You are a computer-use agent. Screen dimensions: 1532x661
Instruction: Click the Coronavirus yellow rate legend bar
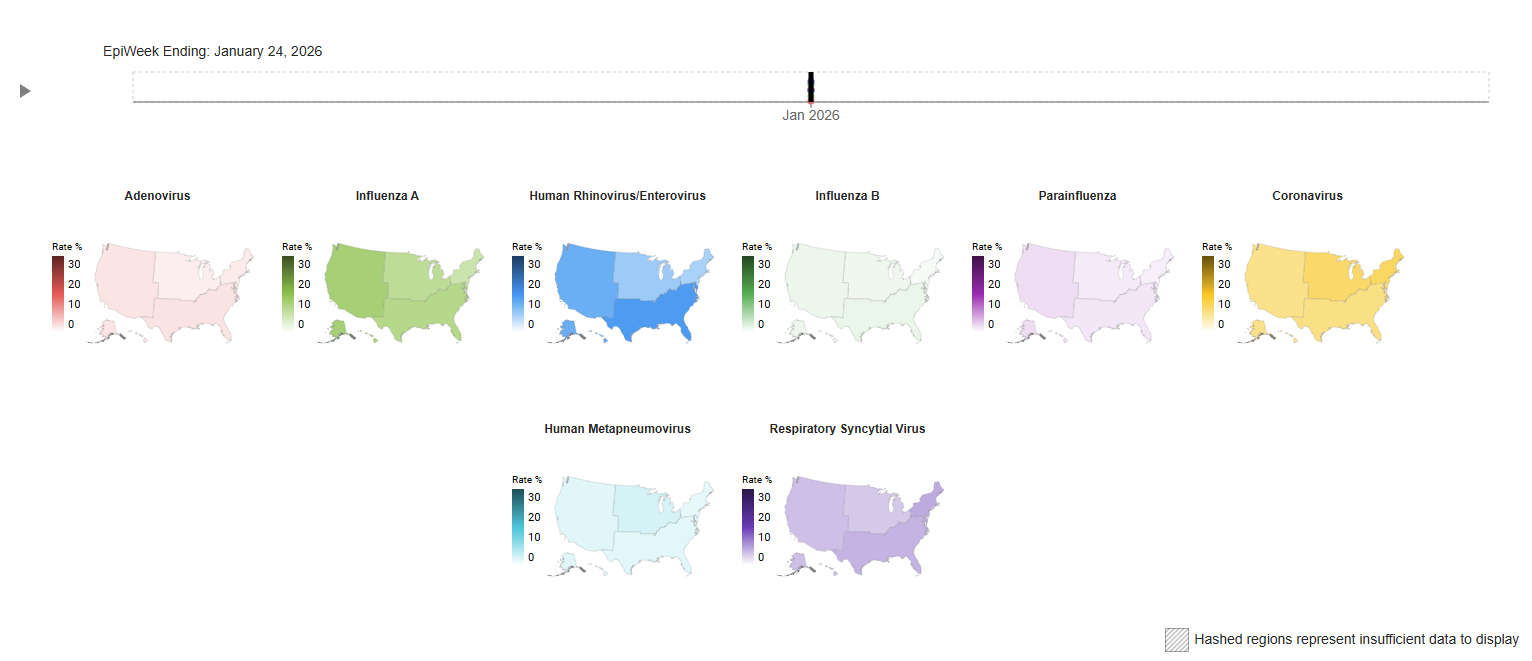click(x=1208, y=292)
